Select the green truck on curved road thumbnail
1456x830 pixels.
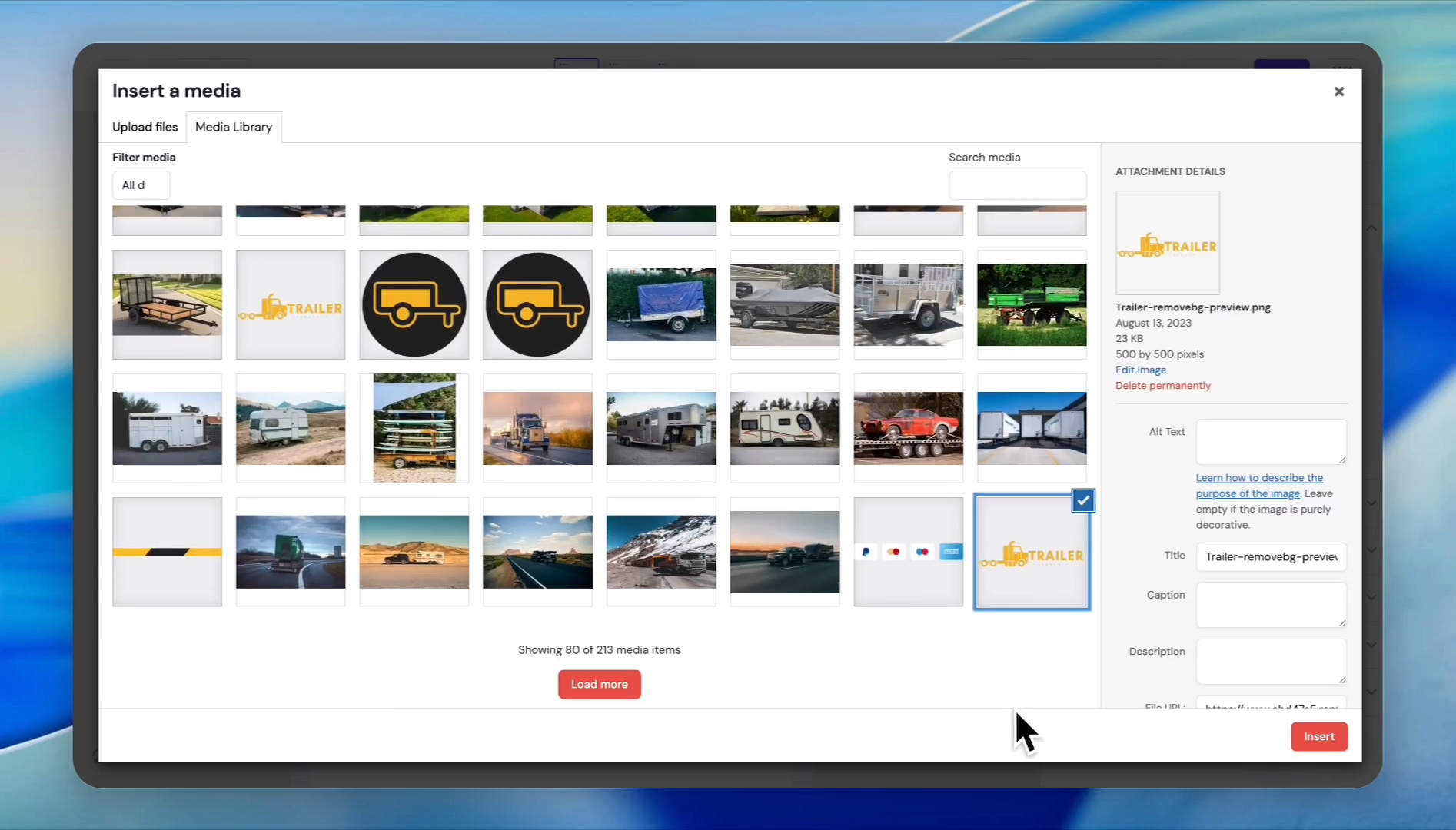(291, 552)
